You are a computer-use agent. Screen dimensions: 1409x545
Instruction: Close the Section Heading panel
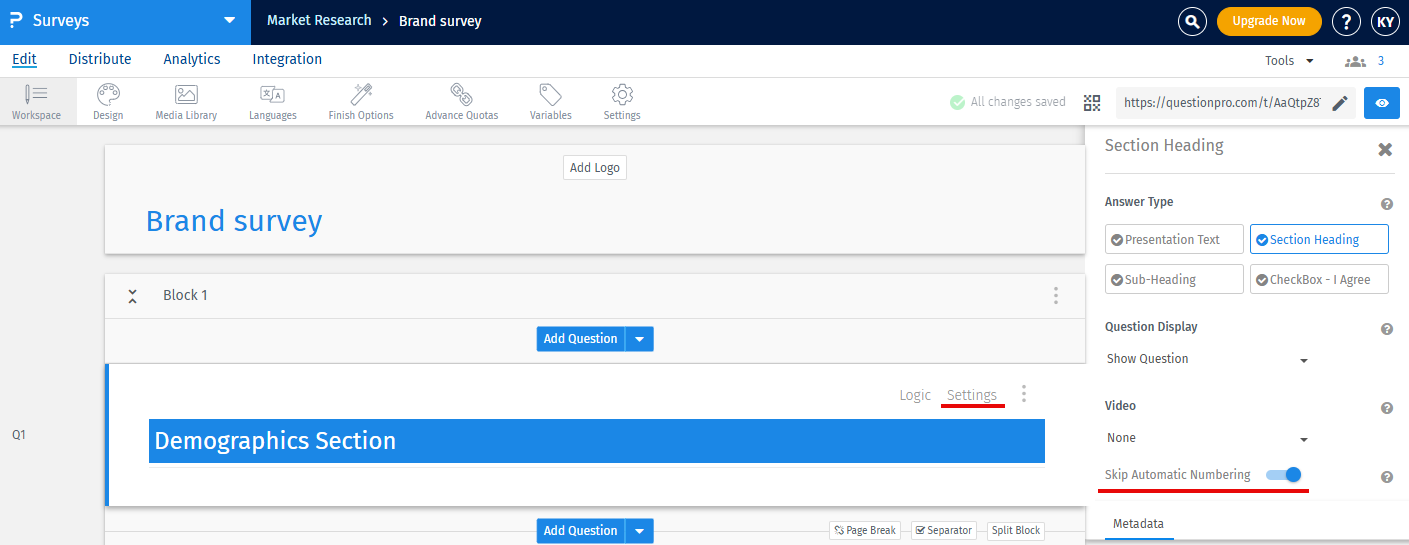[x=1385, y=149]
